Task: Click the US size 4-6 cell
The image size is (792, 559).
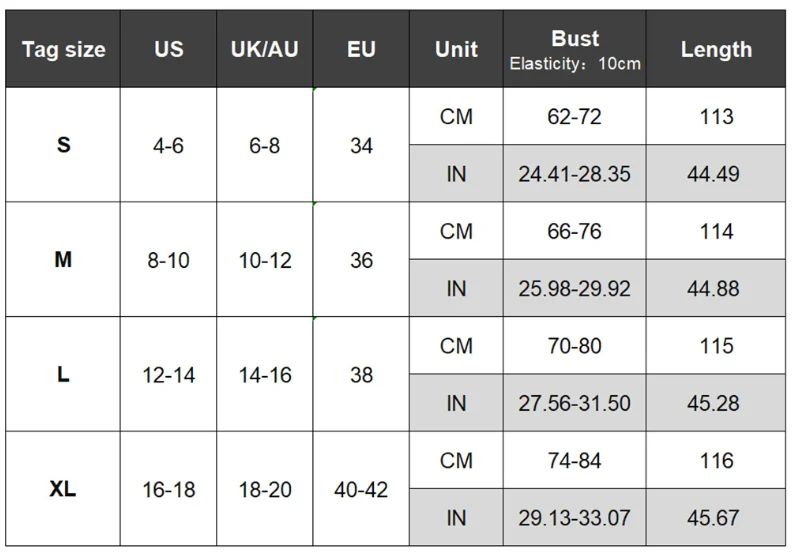Action: (168, 146)
